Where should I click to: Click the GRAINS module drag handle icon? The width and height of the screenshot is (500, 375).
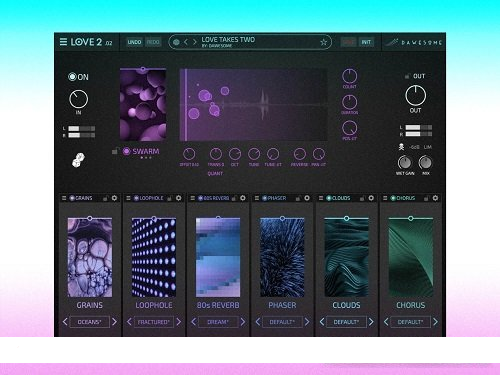[64, 198]
